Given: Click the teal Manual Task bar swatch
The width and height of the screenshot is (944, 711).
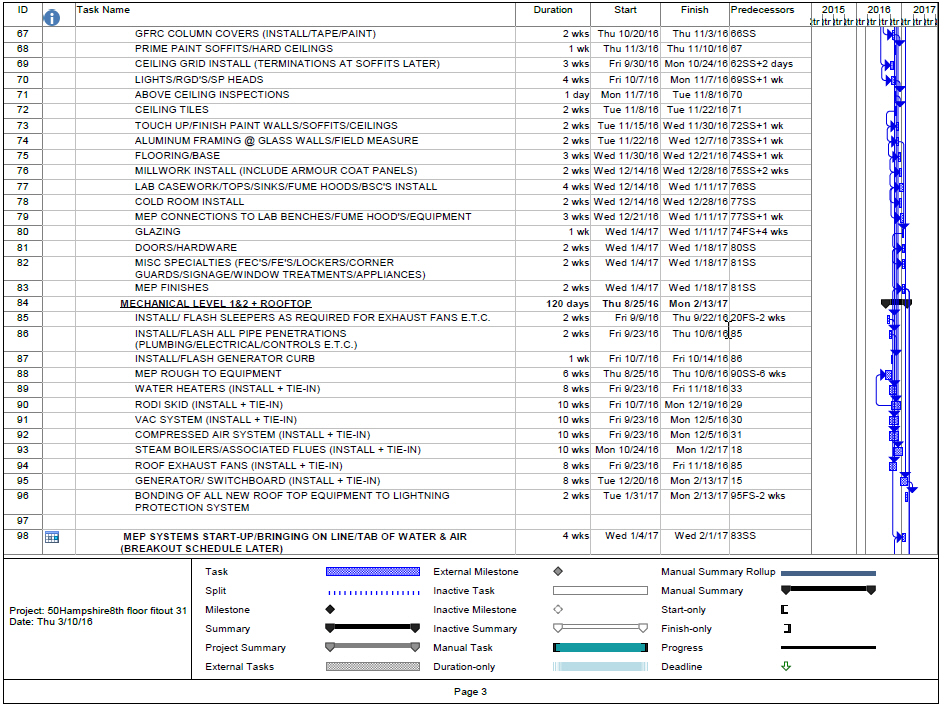Looking at the screenshot, I should point(600,648).
